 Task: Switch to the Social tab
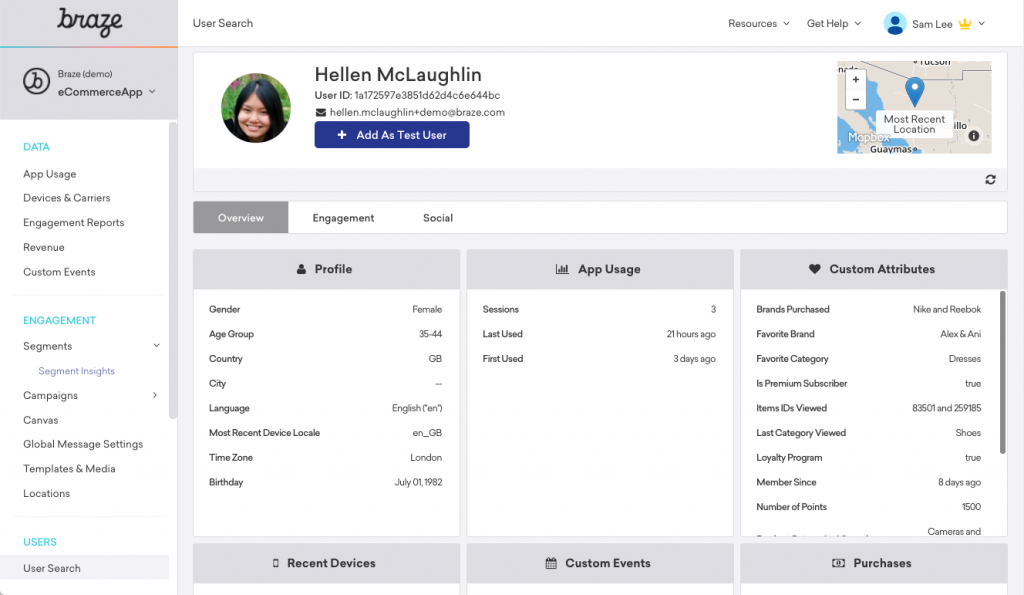pyautogui.click(x=438, y=217)
